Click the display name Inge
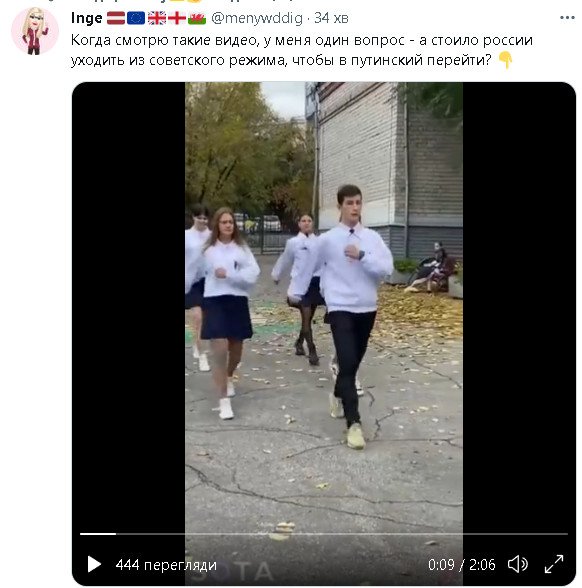The width and height of the screenshot is (582, 588). coord(87,18)
